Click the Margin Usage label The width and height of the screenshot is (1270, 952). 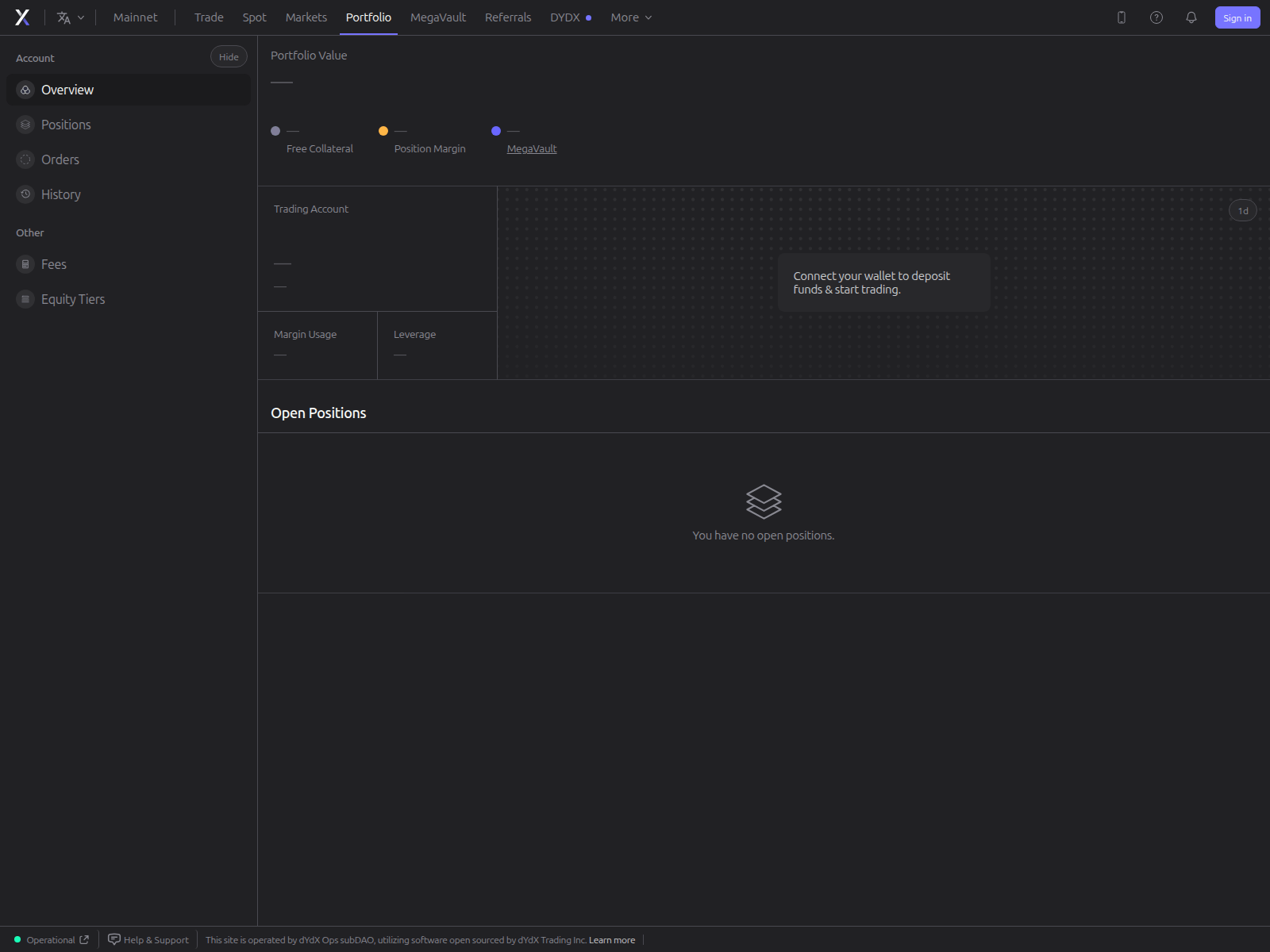click(x=306, y=334)
